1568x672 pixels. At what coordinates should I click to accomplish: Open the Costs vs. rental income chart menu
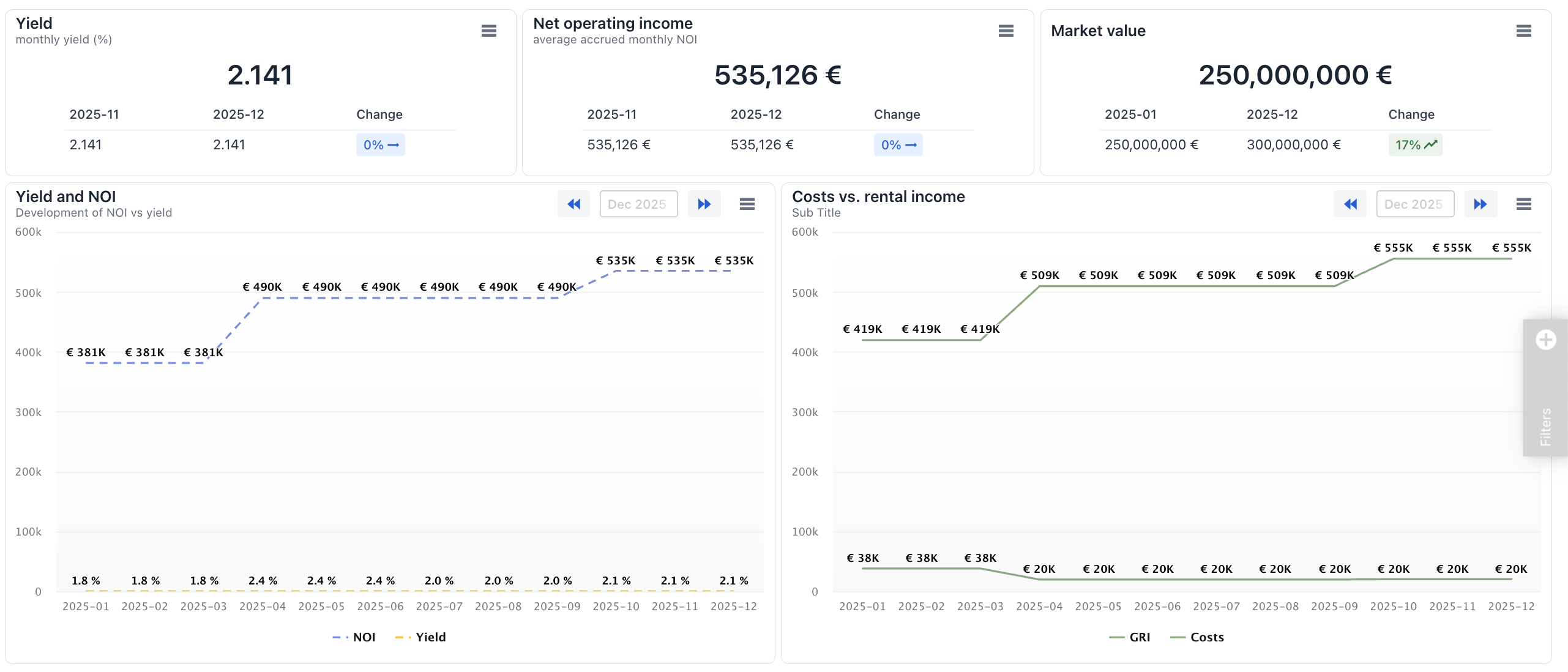(x=1523, y=204)
